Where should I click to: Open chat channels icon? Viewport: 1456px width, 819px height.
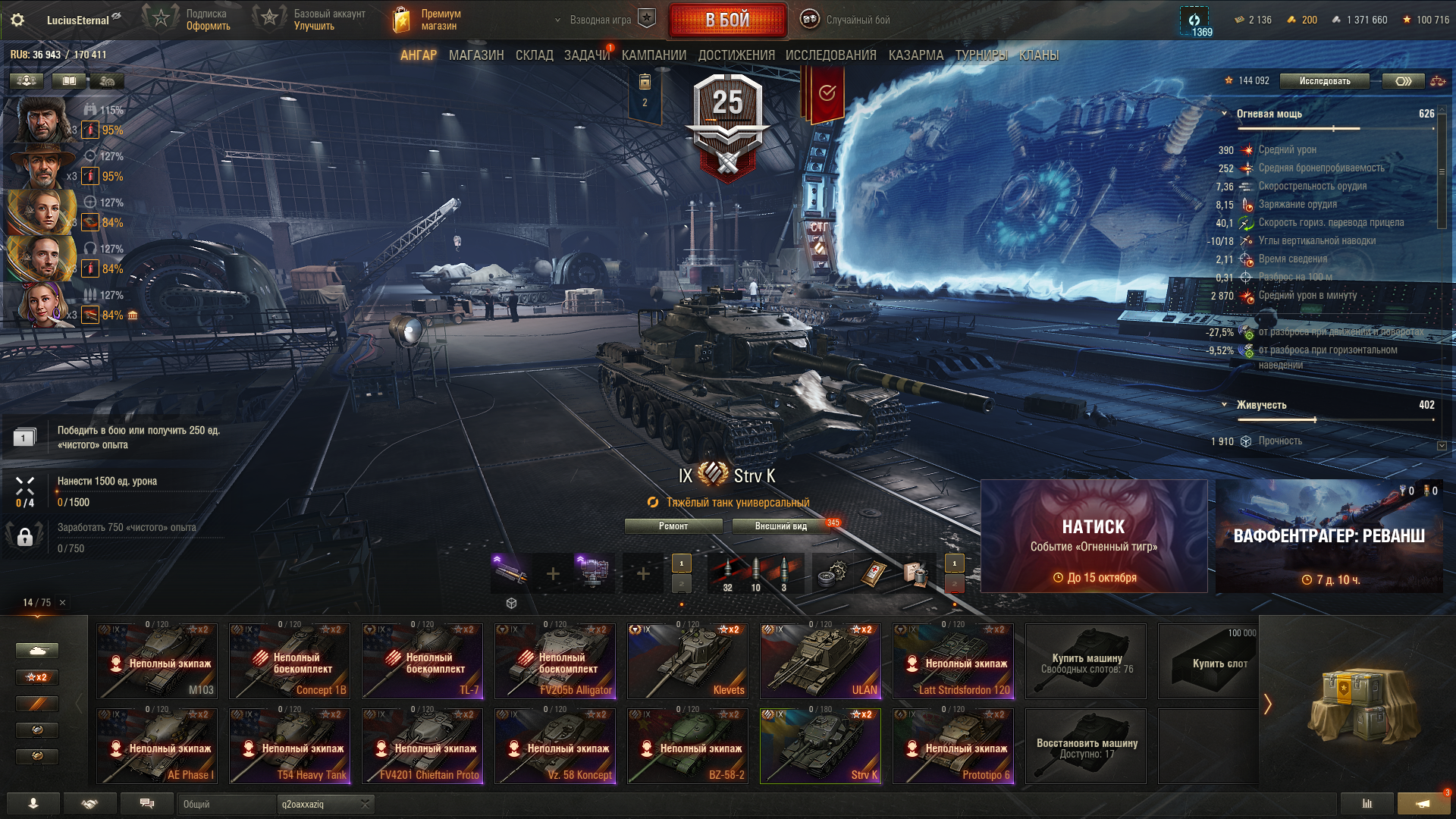(x=147, y=804)
